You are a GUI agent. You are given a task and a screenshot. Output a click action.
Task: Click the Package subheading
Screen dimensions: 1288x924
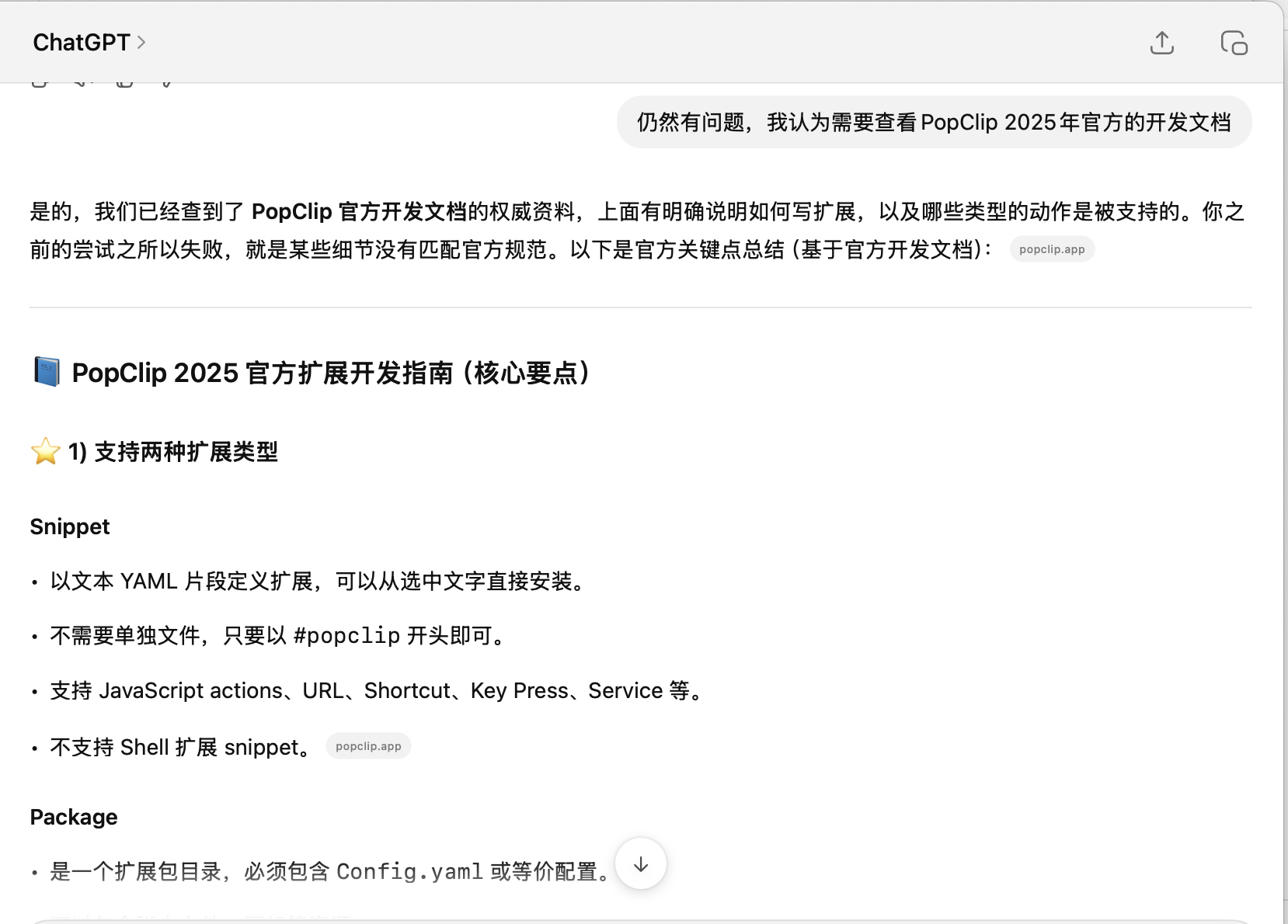(74, 817)
